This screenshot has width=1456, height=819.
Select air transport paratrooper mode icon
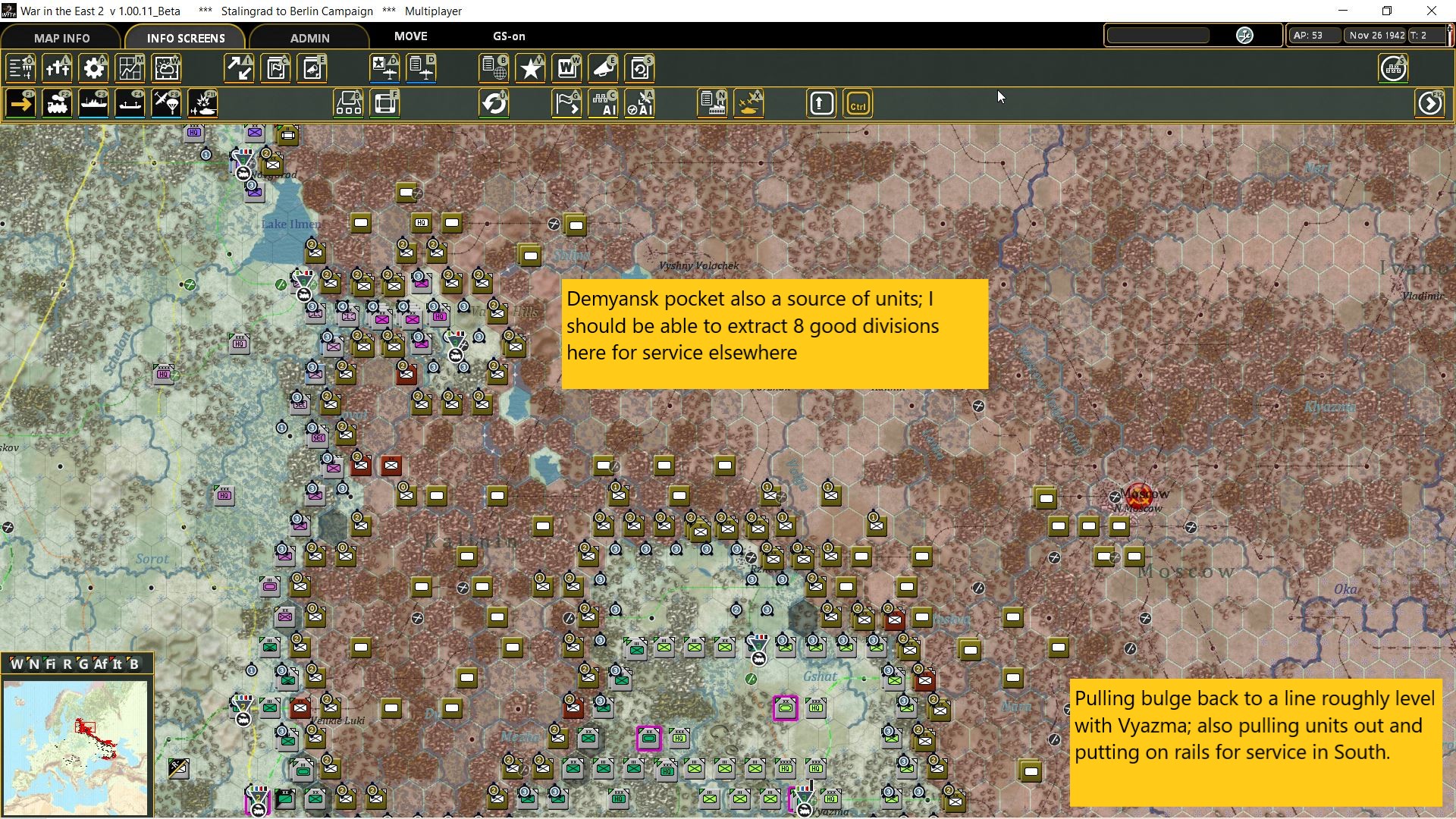coord(166,104)
